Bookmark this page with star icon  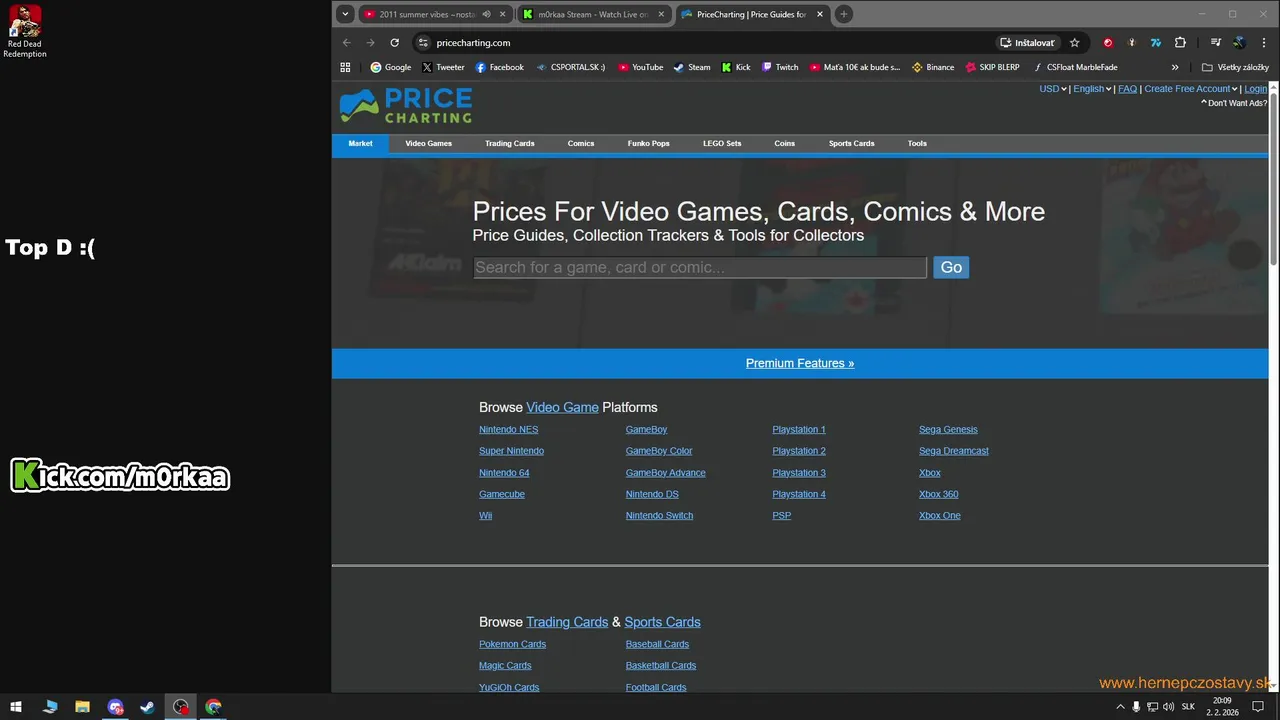coord(1075,43)
